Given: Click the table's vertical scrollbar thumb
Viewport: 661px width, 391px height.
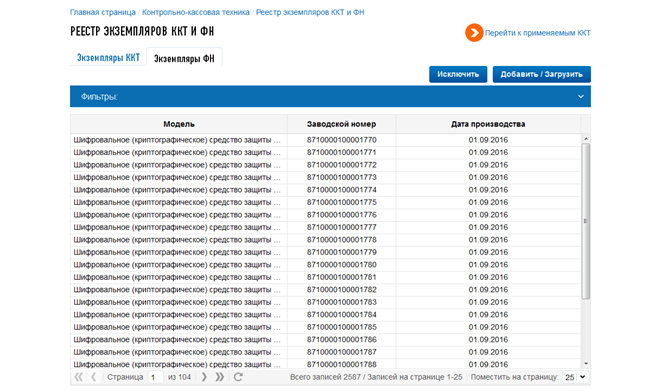Looking at the screenshot, I should point(586,221).
